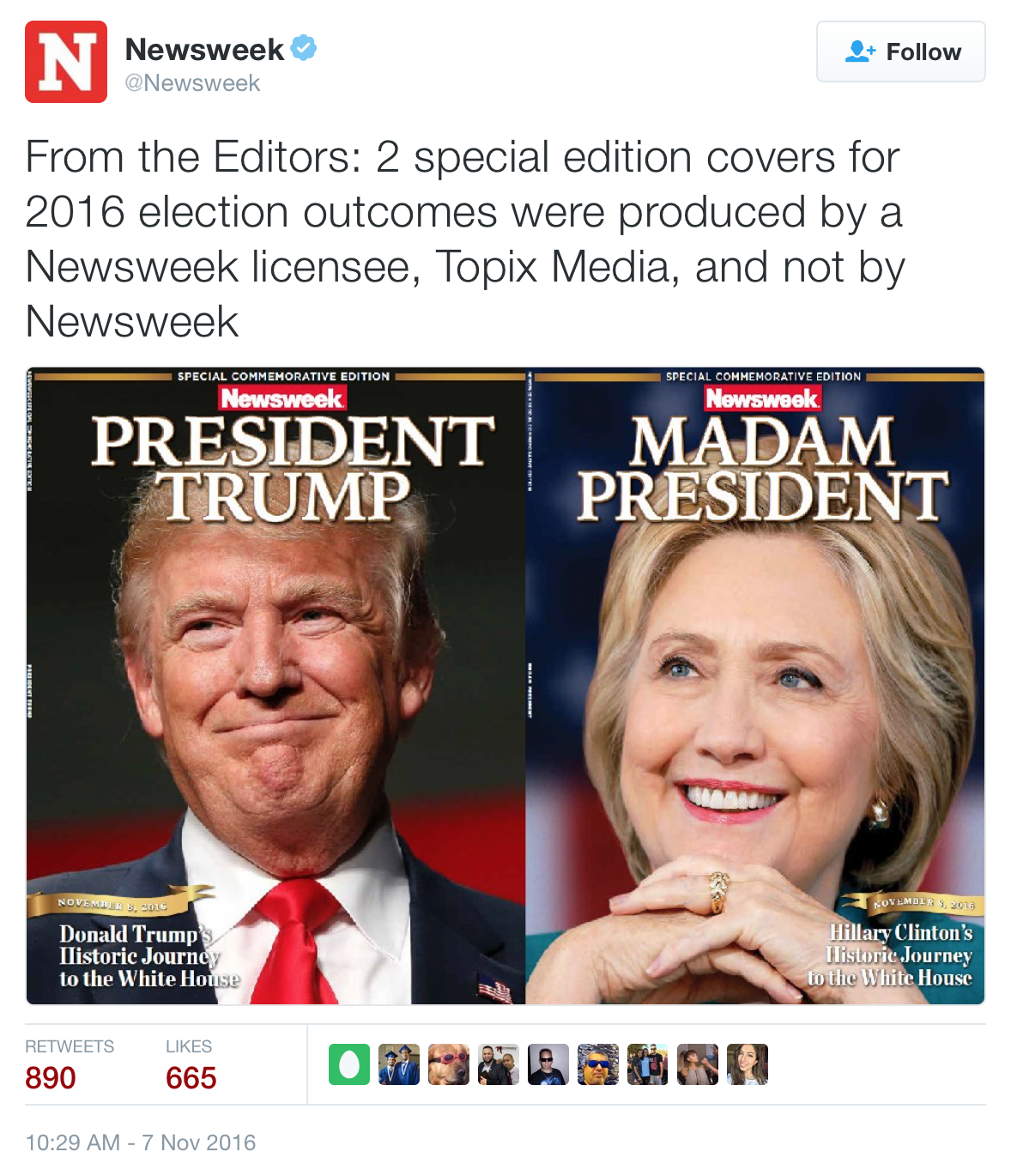Click the add-person icon in Follow
The image size is (1011, 1176).
861,52
